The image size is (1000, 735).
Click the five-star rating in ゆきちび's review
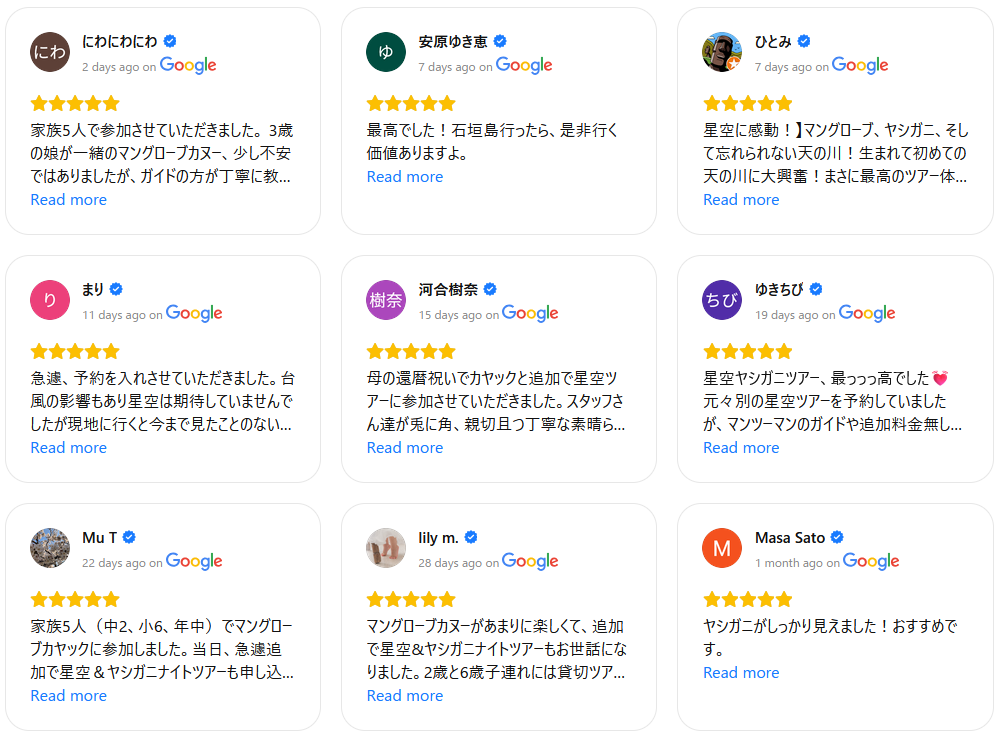pyautogui.click(x=747, y=351)
